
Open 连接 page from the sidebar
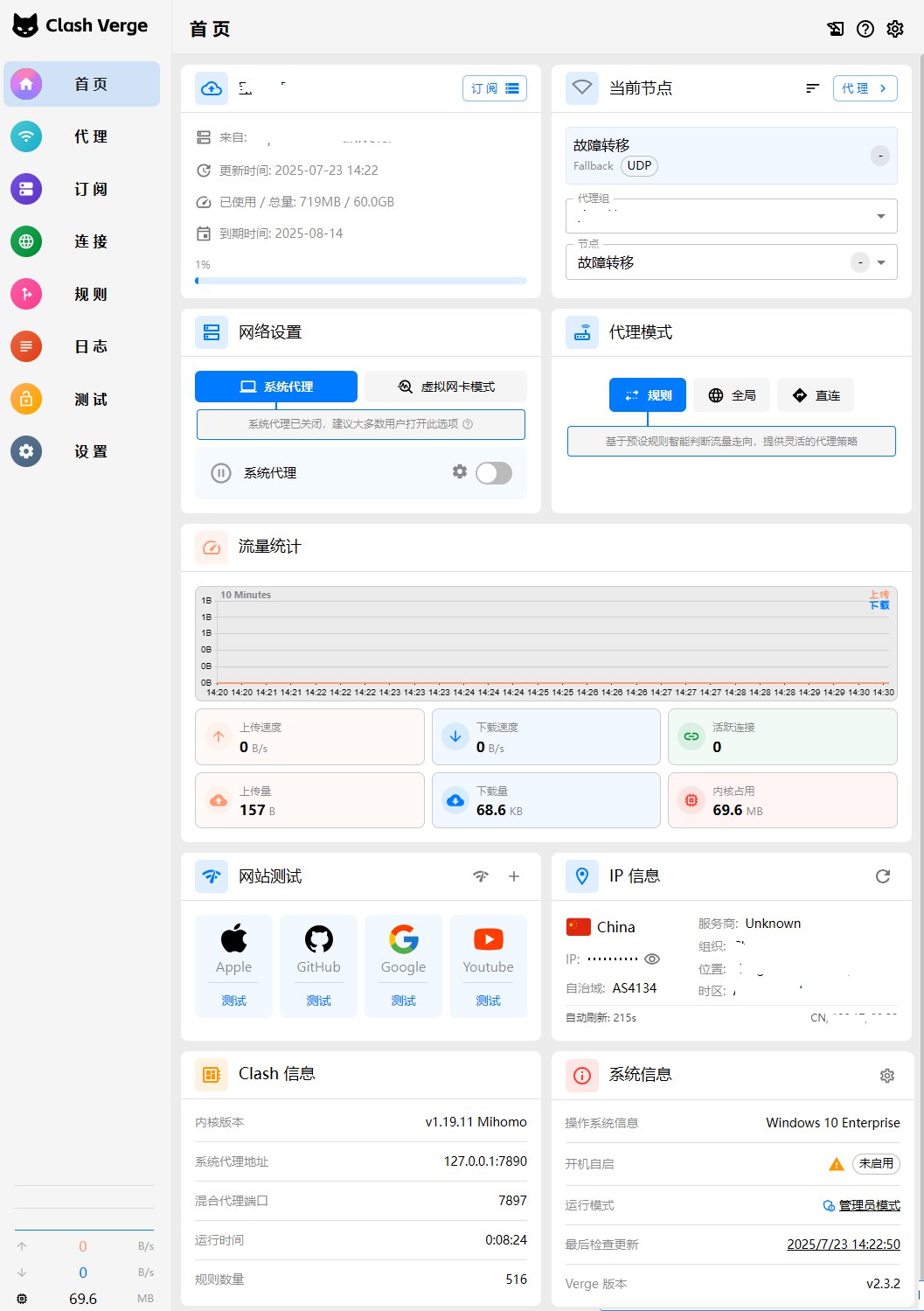pos(82,241)
